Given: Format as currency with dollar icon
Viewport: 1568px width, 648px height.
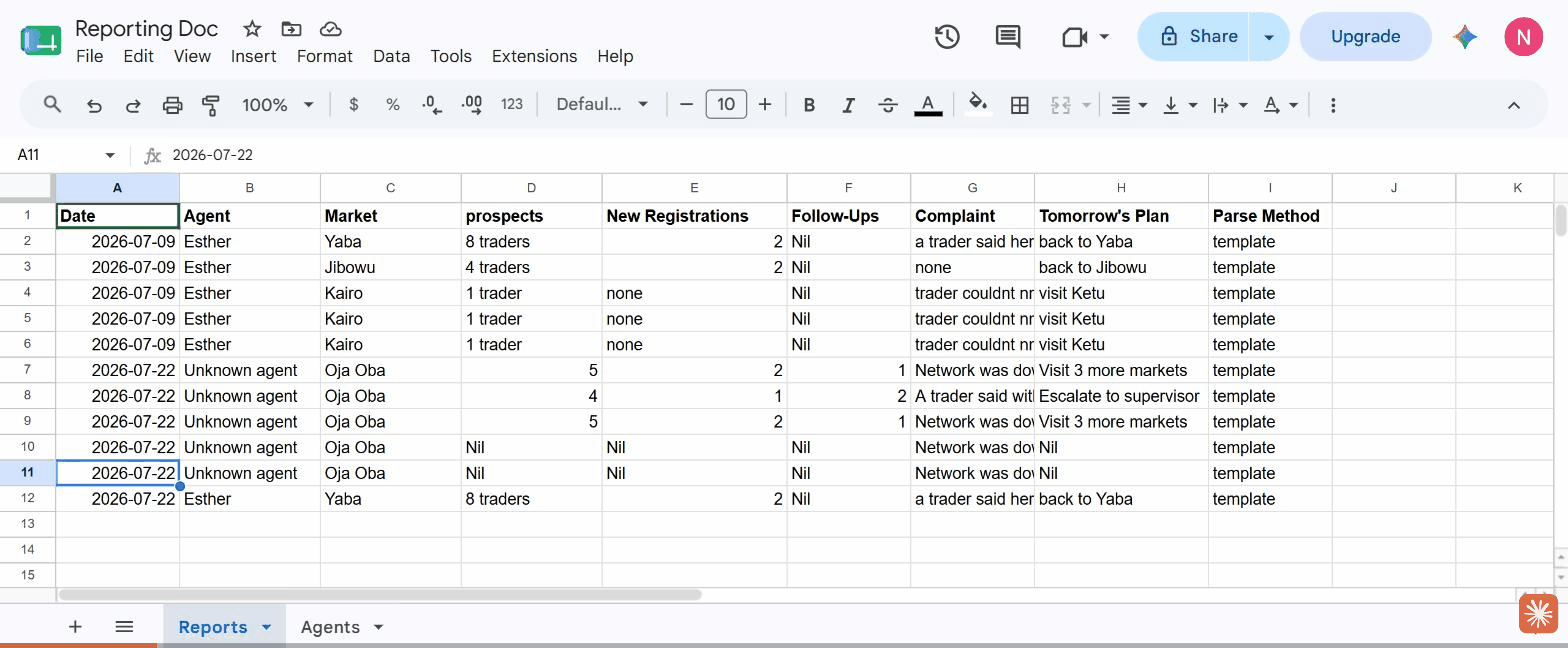Looking at the screenshot, I should 353,104.
